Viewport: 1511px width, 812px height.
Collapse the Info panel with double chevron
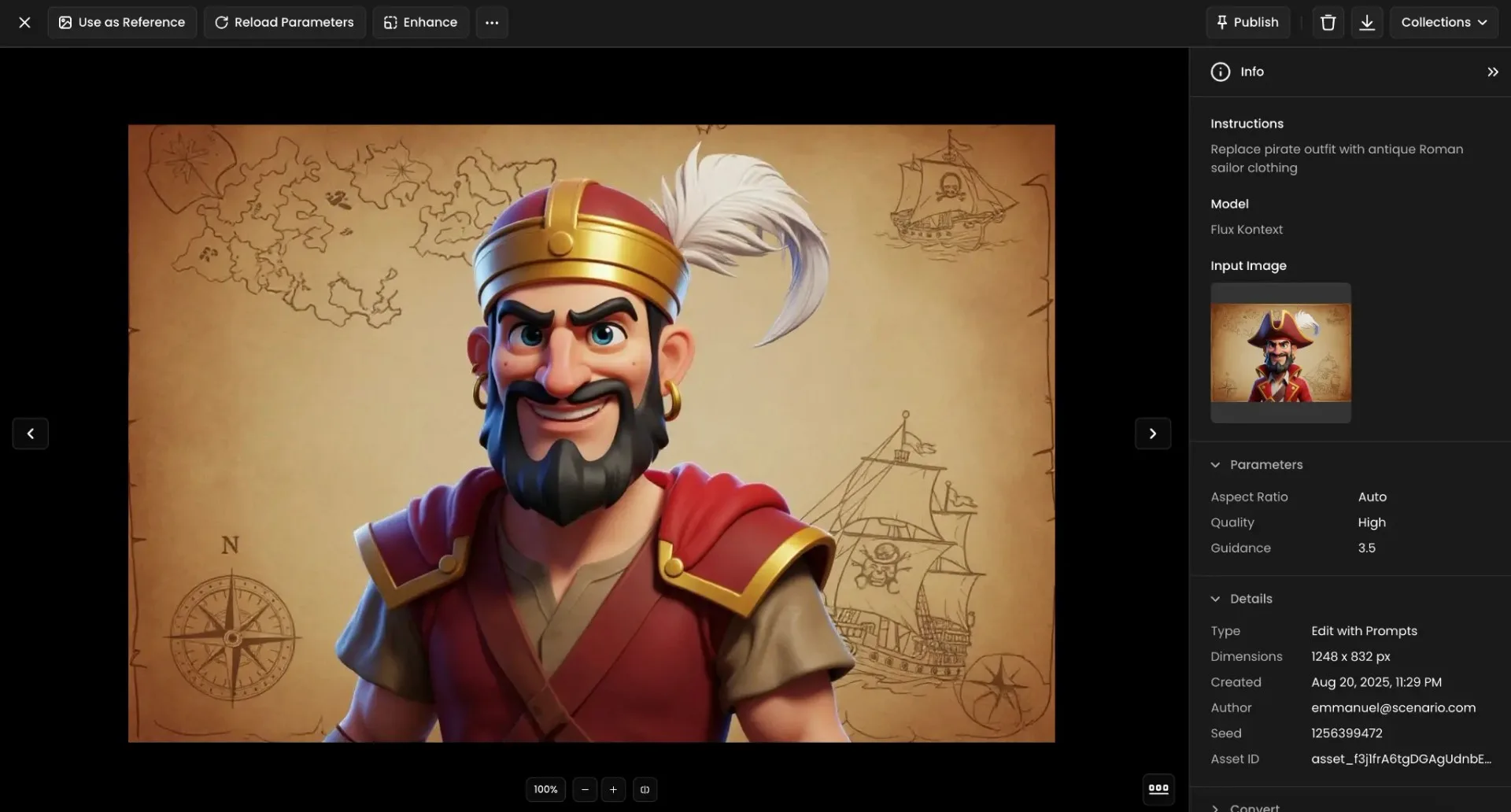tap(1492, 72)
